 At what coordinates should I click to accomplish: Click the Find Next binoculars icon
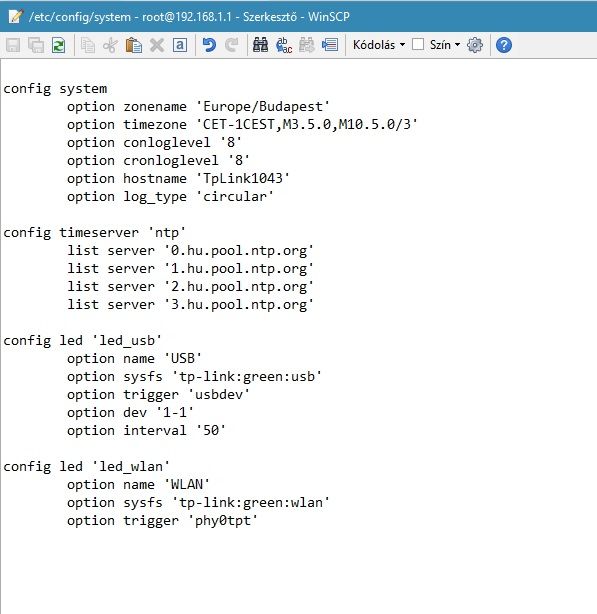(x=307, y=45)
